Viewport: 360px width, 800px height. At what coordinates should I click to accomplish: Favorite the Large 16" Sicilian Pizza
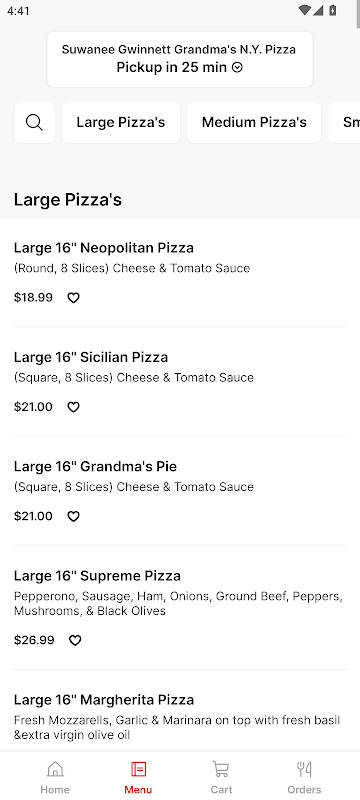(x=73, y=407)
